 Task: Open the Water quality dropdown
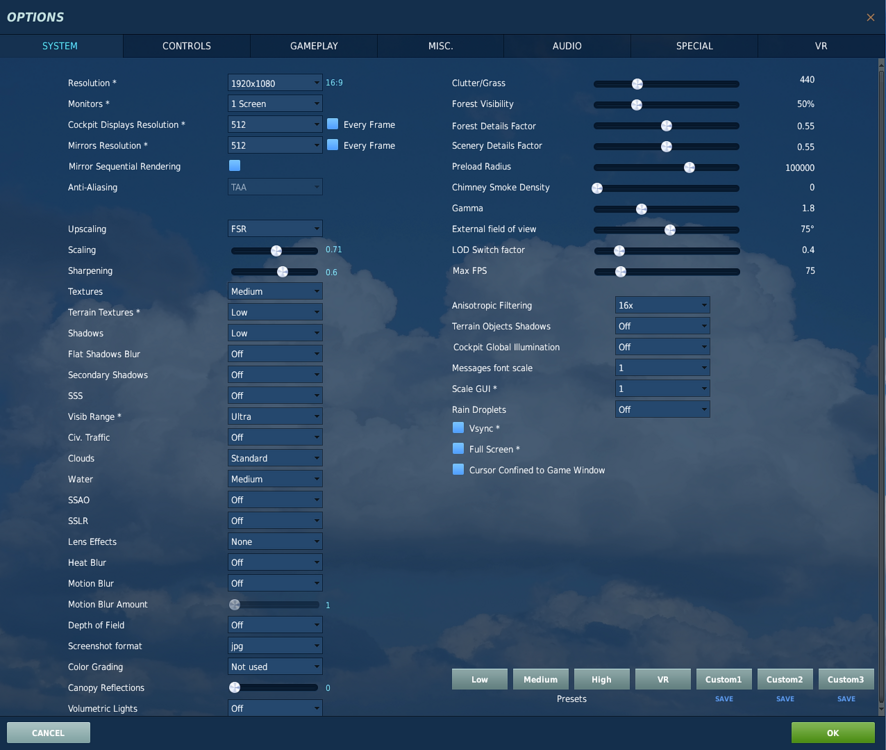pyautogui.click(x=275, y=479)
